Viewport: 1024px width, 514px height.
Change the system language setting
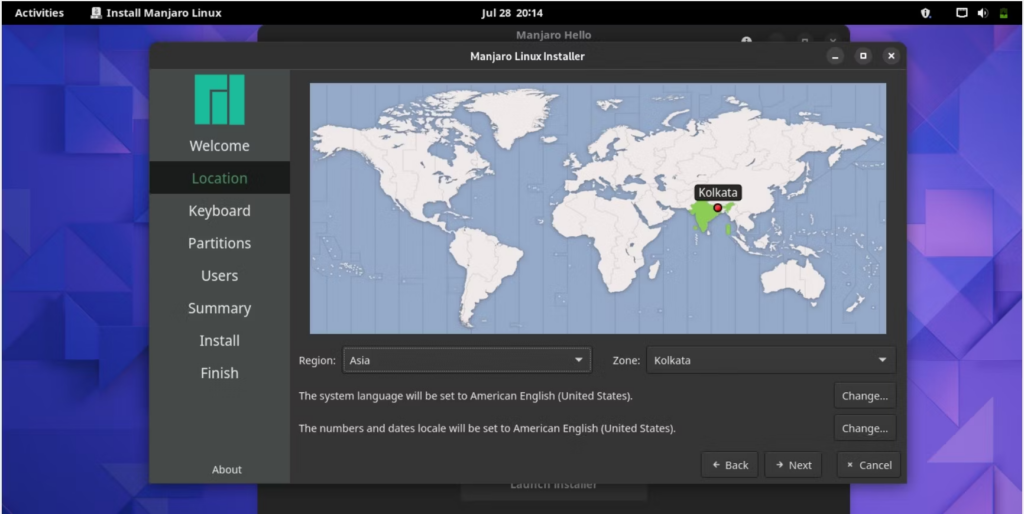[865, 396]
